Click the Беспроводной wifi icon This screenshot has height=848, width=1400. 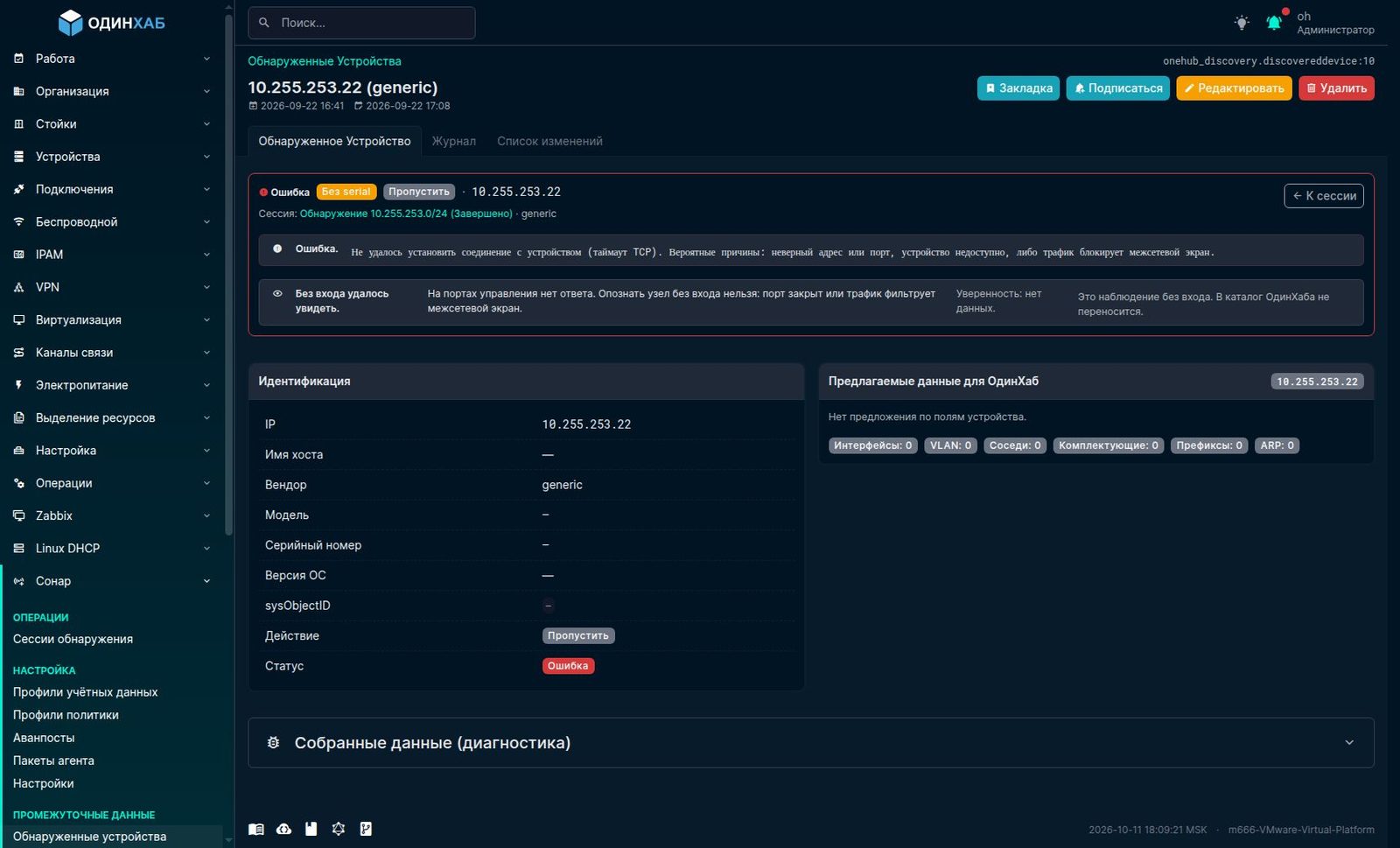point(19,221)
